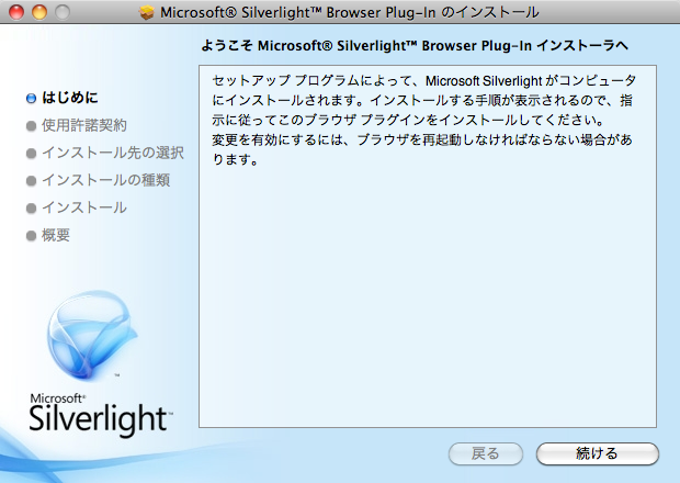Click the blue bullet beside はじめに
This screenshot has height=483, width=680.
[31, 98]
